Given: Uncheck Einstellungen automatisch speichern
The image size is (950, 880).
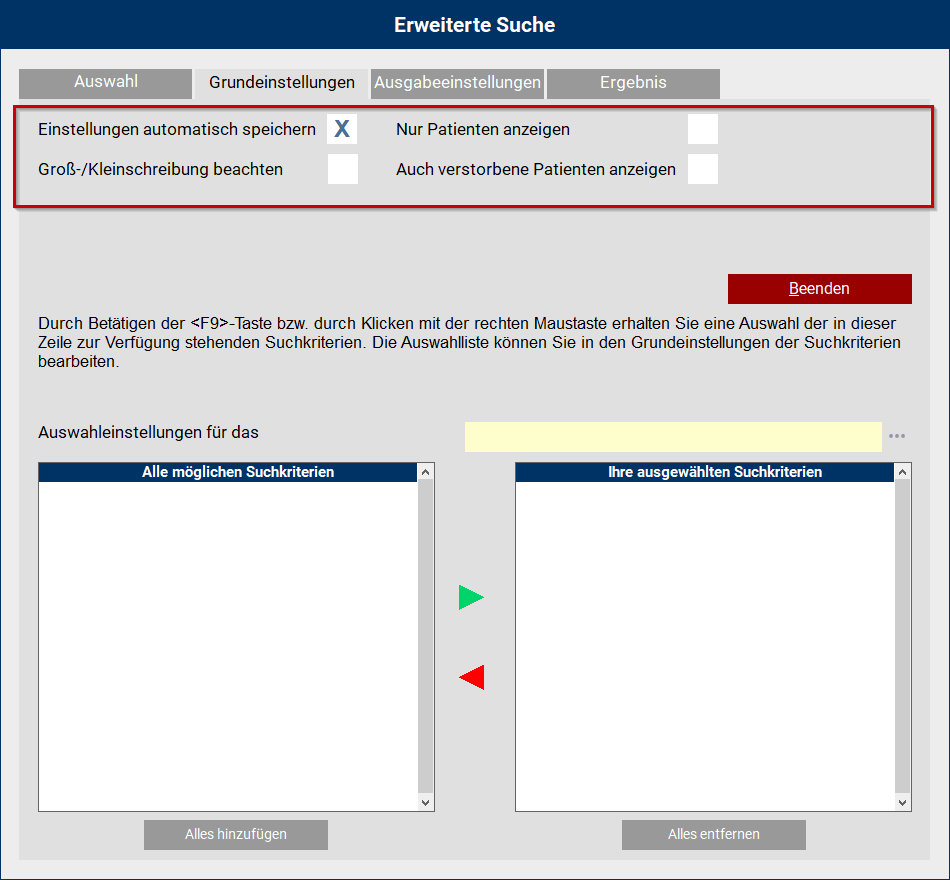Looking at the screenshot, I should [x=341, y=128].
